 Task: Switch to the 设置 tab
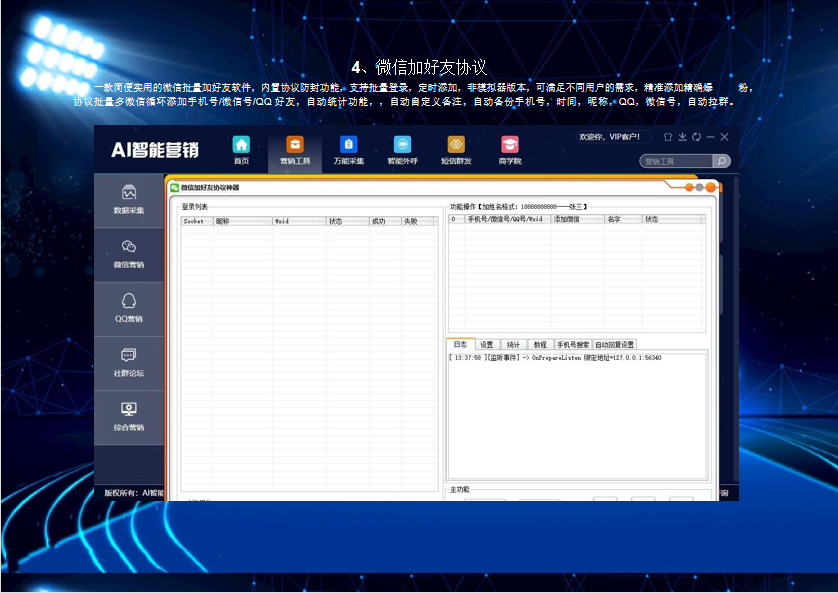click(486, 345)
